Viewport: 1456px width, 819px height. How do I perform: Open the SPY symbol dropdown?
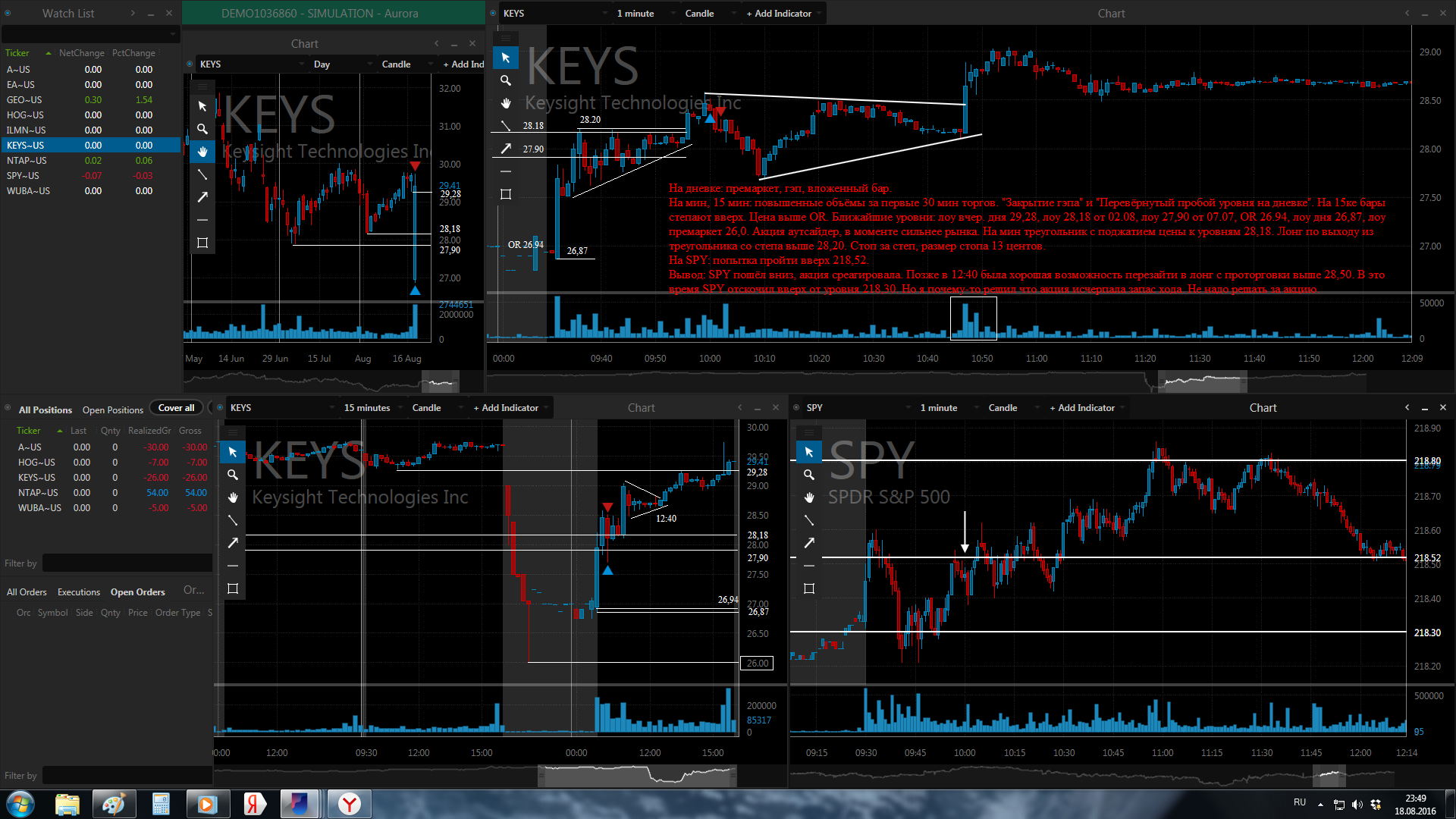[858, 407]
